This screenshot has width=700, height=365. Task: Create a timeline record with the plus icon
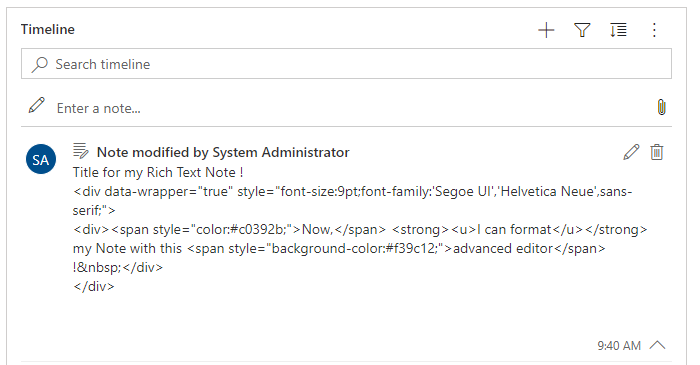coord(546,30)
